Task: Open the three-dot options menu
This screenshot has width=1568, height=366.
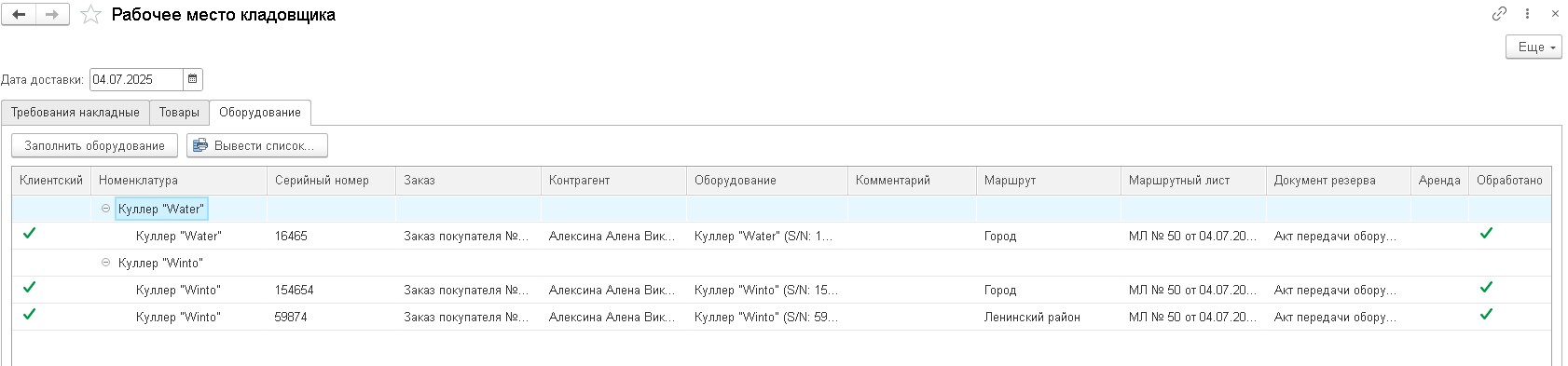Action: (1527, 14)
